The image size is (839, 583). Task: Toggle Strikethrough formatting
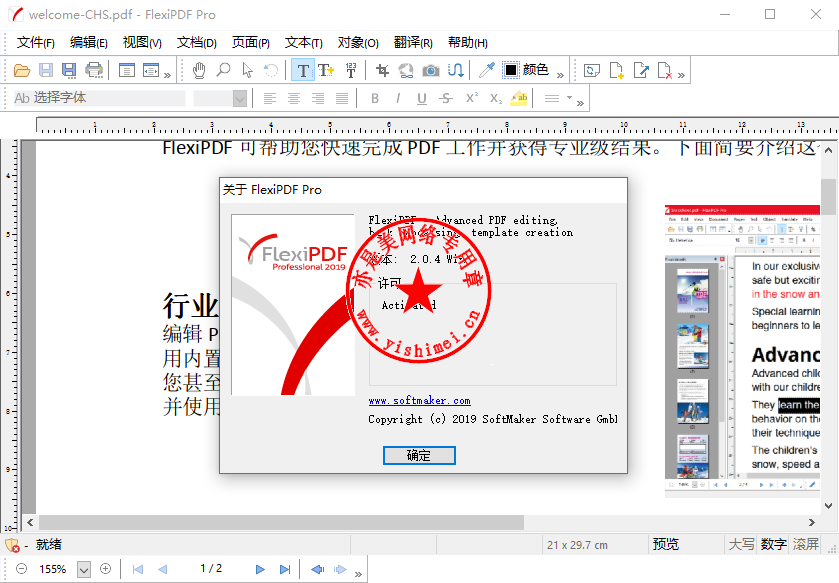(446, 98)
